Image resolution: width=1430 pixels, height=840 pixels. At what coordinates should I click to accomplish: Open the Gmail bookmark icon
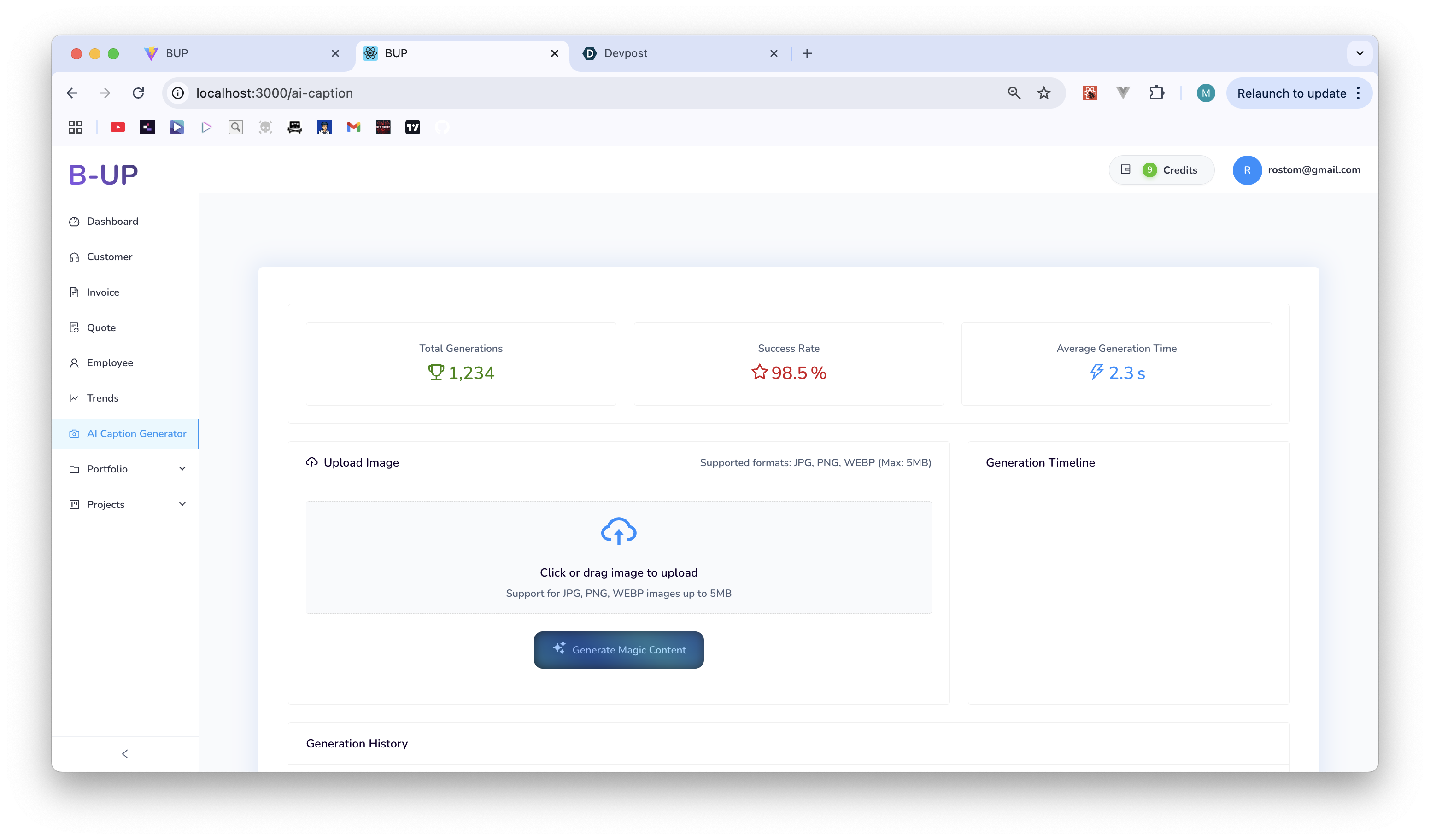point(353,127)
